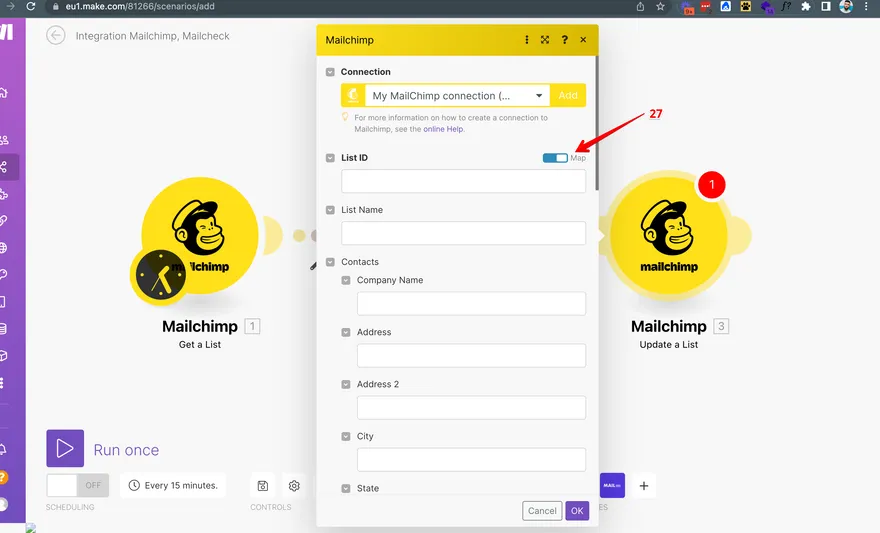Click the Company Name input field
This screenshot has height=533, width=880.
point(471,304)
